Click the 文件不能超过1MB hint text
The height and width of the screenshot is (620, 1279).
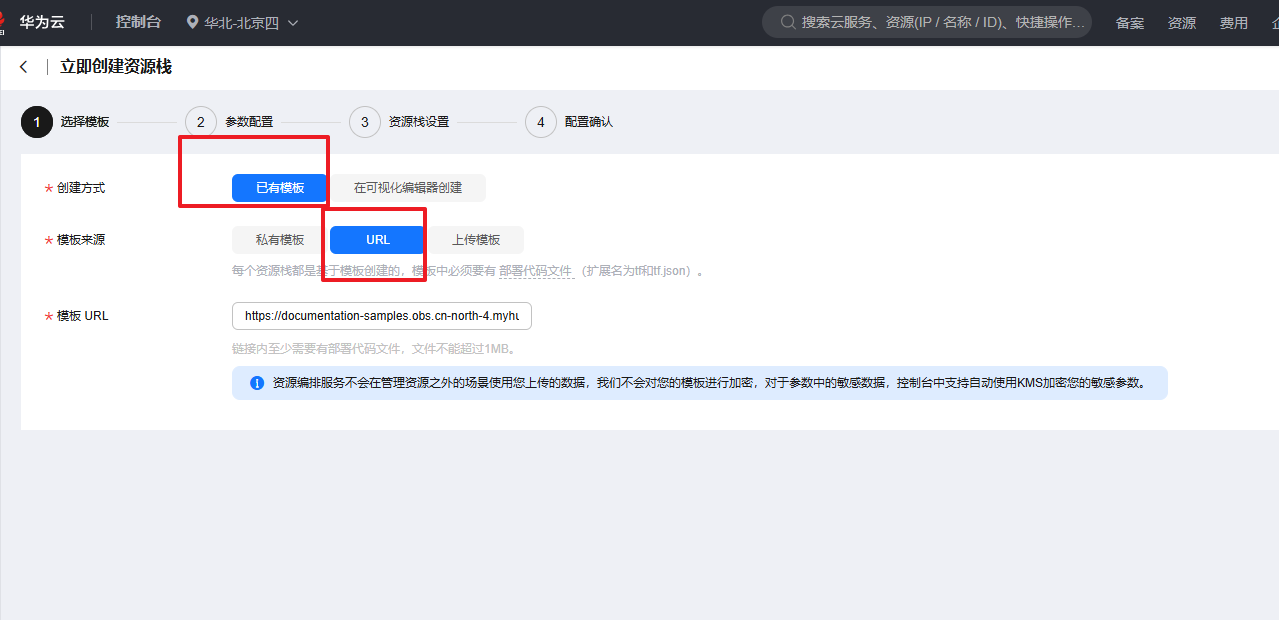coord(459,349)
